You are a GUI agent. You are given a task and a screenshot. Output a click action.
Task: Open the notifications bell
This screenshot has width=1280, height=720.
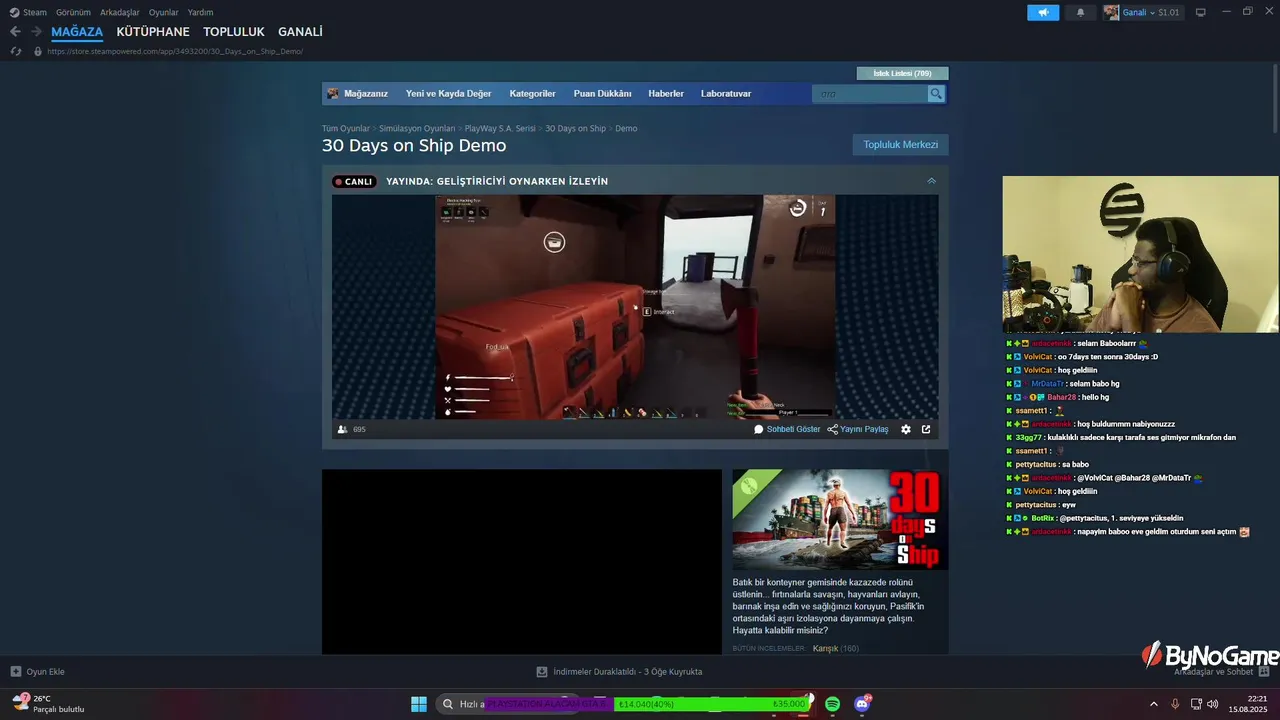click(1080, 12)
